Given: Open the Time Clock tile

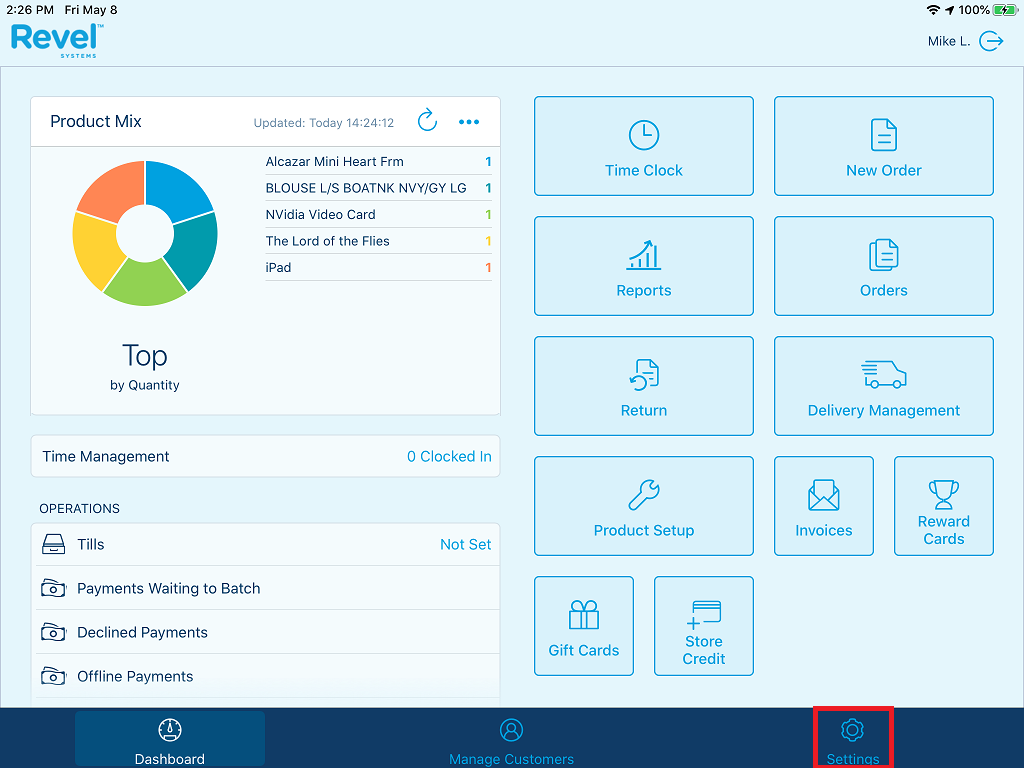Looking at the screenshot, I should click(x=643, y=146).
